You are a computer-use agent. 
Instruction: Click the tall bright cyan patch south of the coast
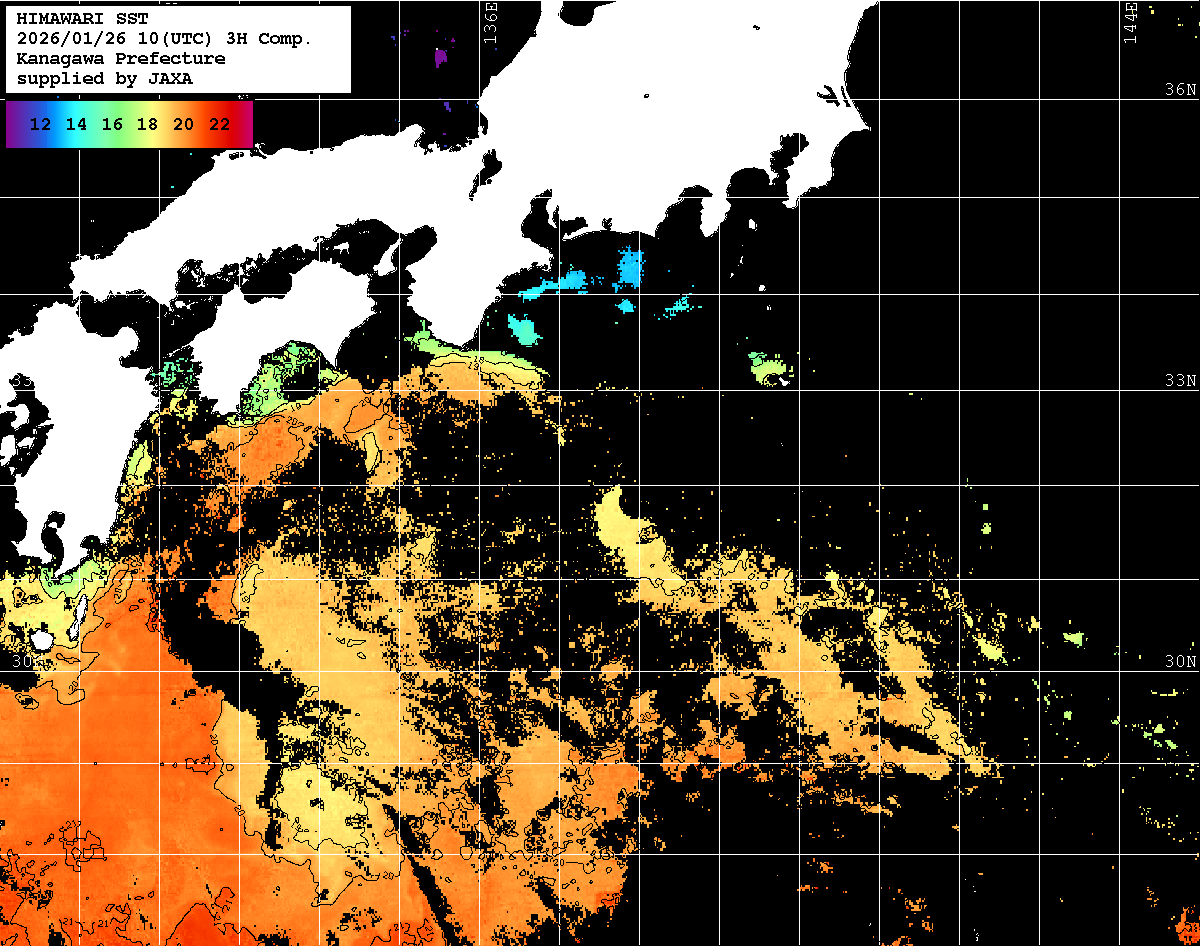click(x=631, y=268)
